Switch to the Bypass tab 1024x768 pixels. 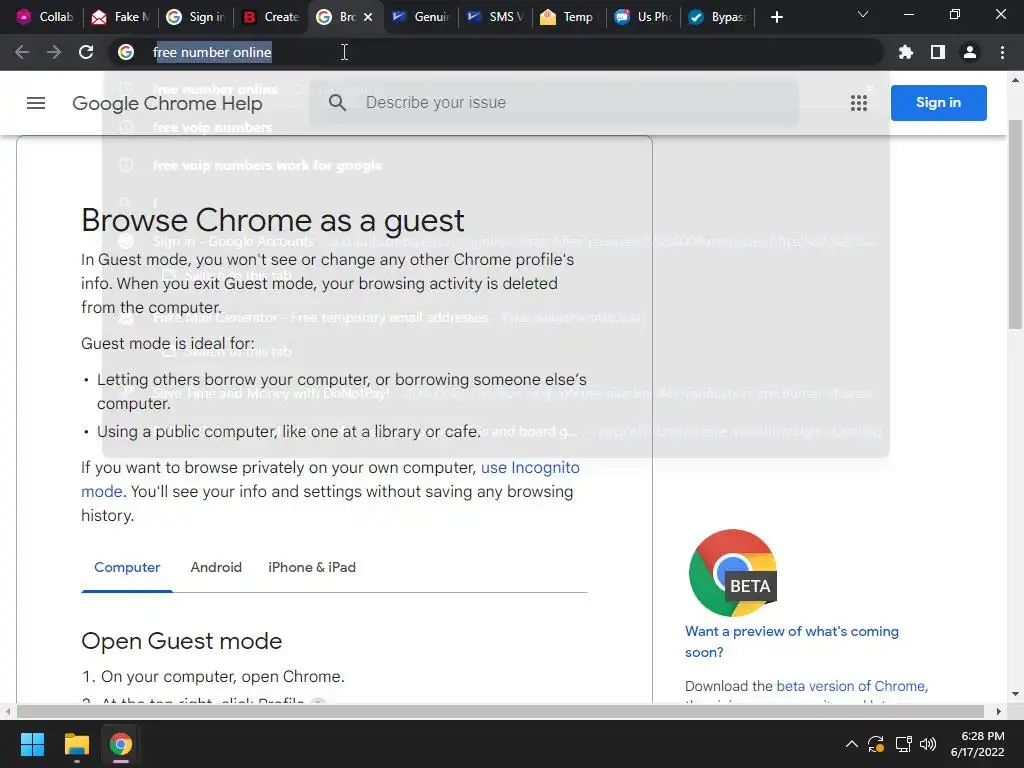[717, 17]
